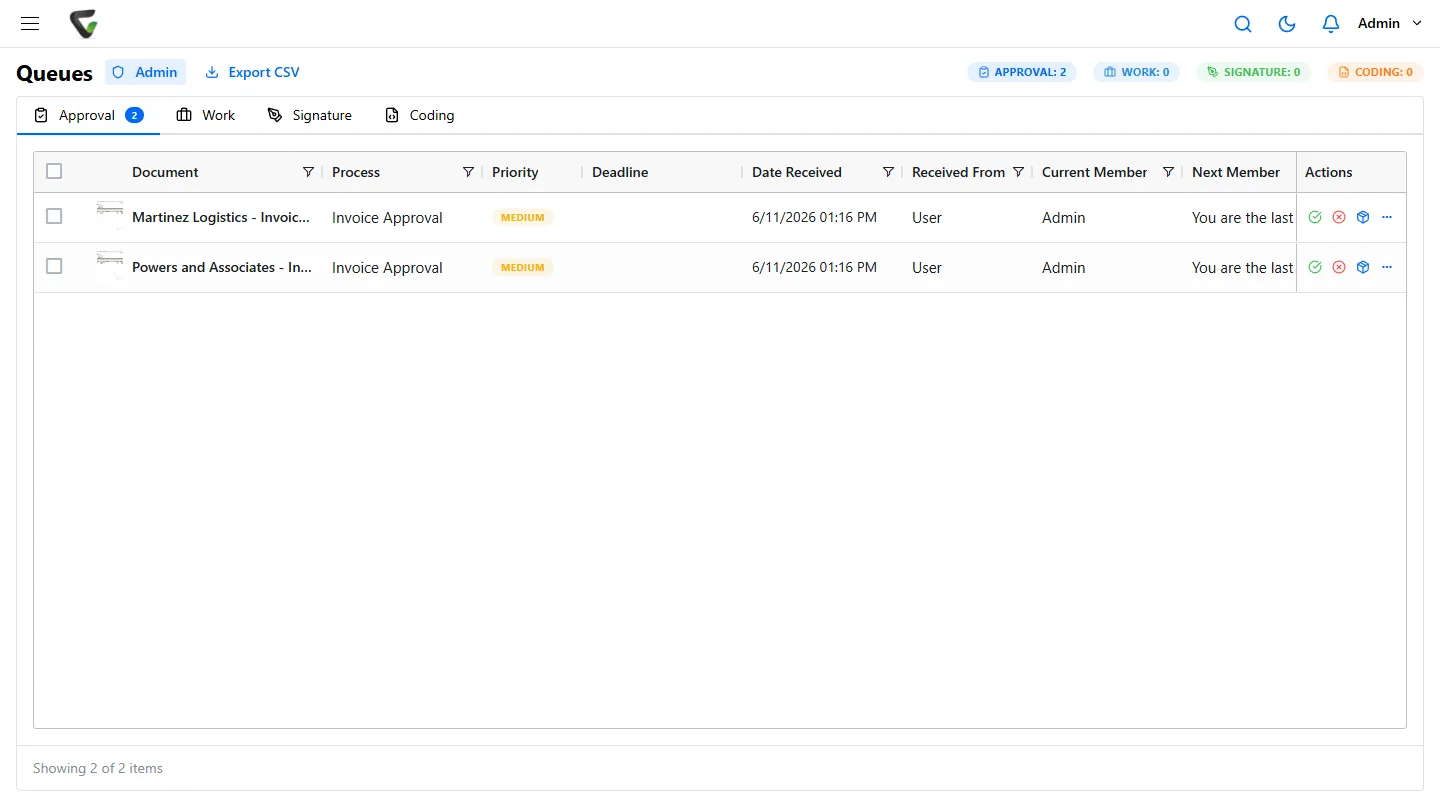1440x800 pixels.
Task: Click the SIGNATURE: 0 badge
Action: click(1253, 72)
